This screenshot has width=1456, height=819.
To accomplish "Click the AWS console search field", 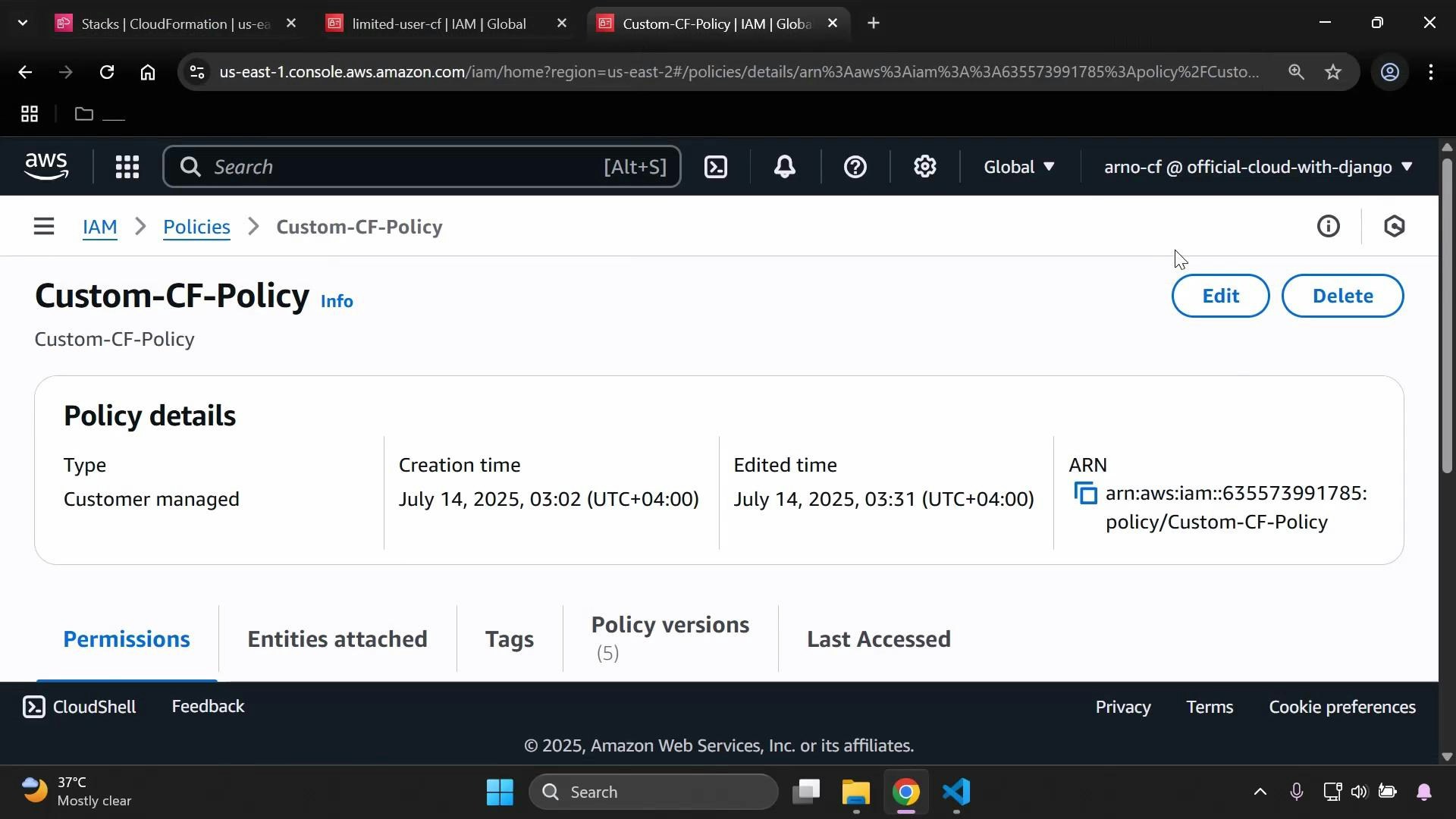I will [422, 167].
